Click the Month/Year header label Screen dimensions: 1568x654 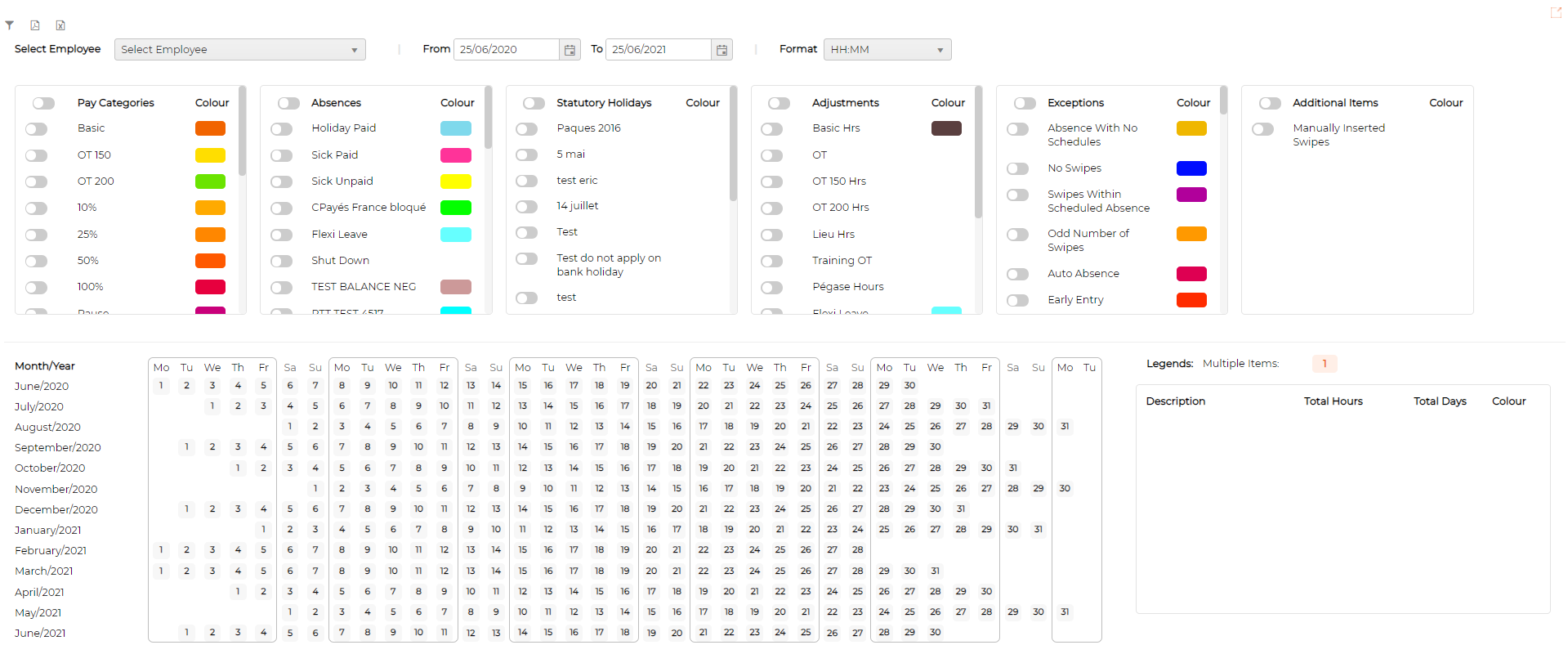(45, 366)
